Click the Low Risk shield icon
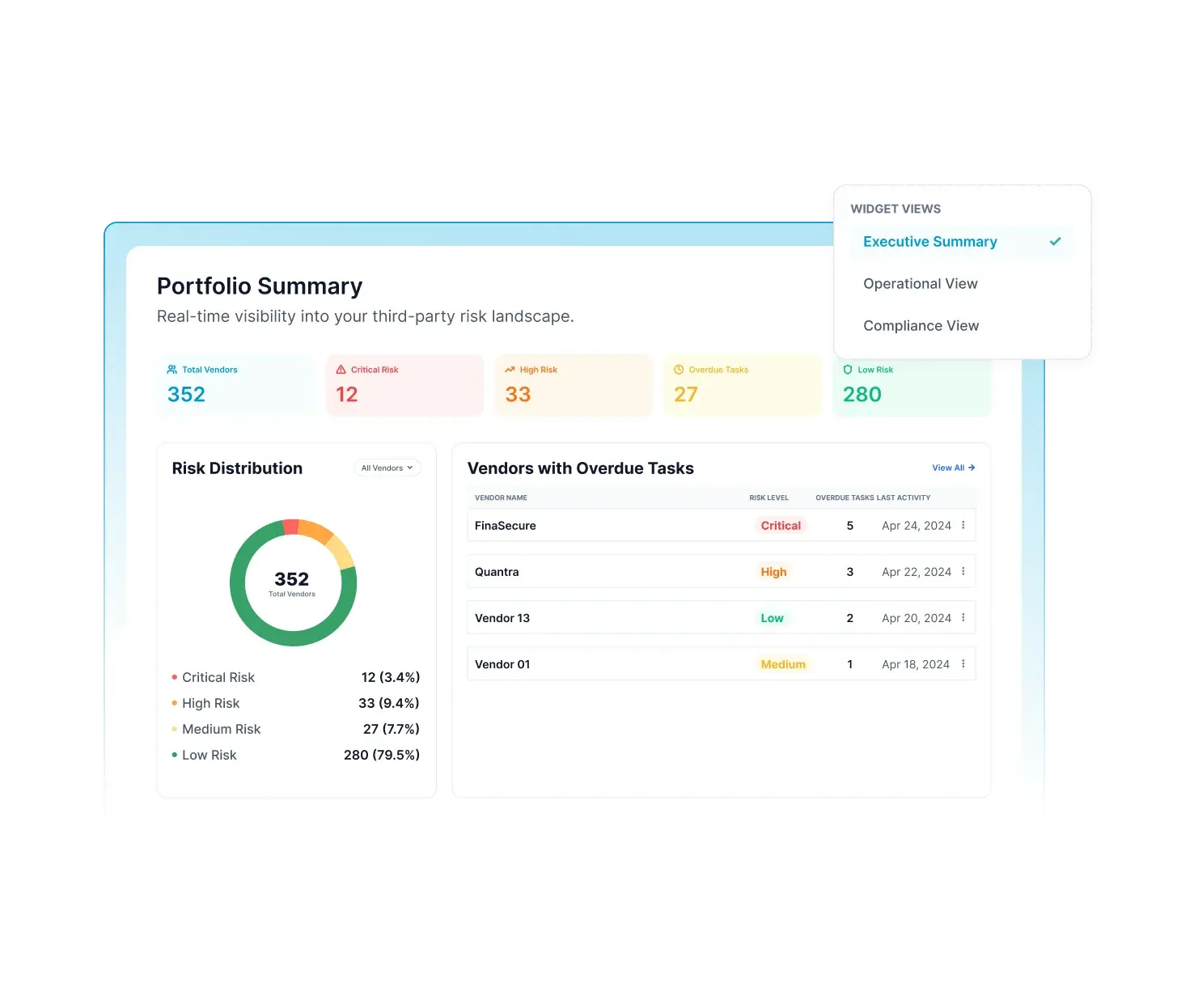The image size is (1194, 1008). click(x=848, y=370)
